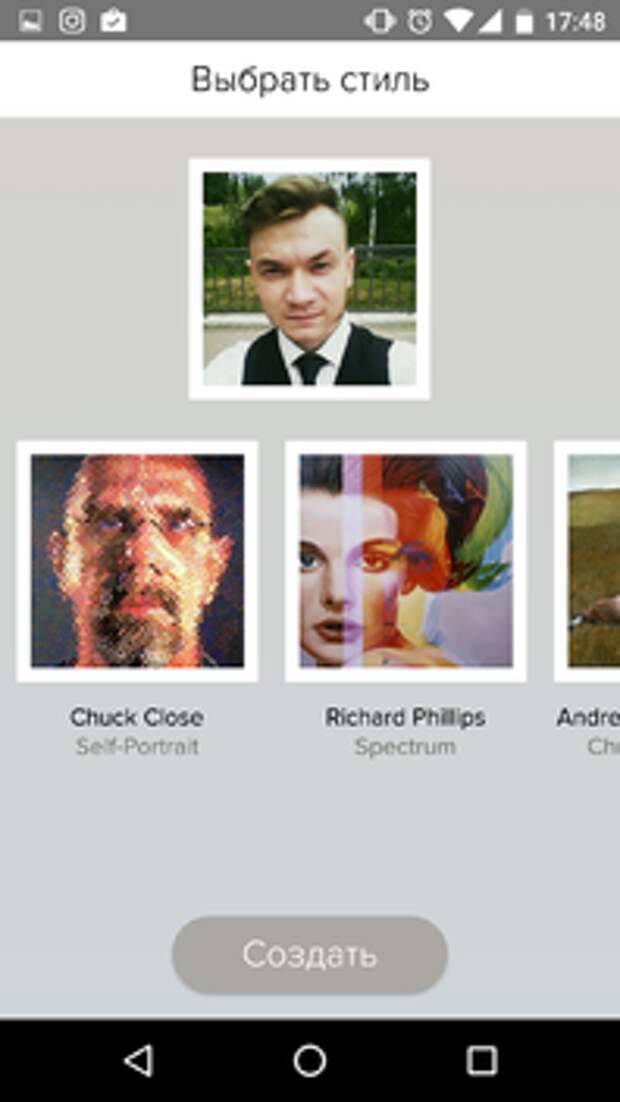Tap the Android back navigation icon

(138, 1060)
